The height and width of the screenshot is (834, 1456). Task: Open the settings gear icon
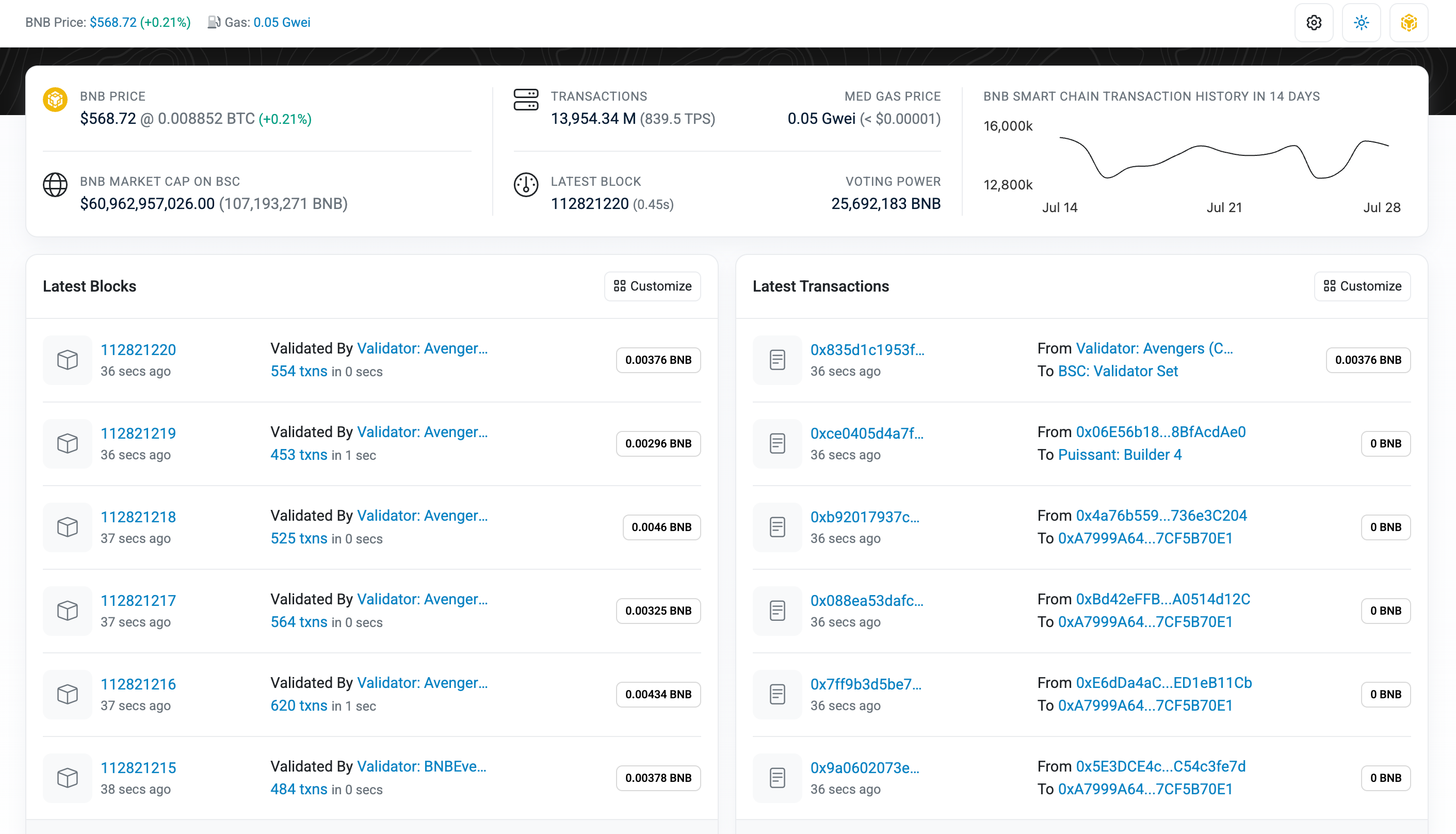(x=1314, y=22)
